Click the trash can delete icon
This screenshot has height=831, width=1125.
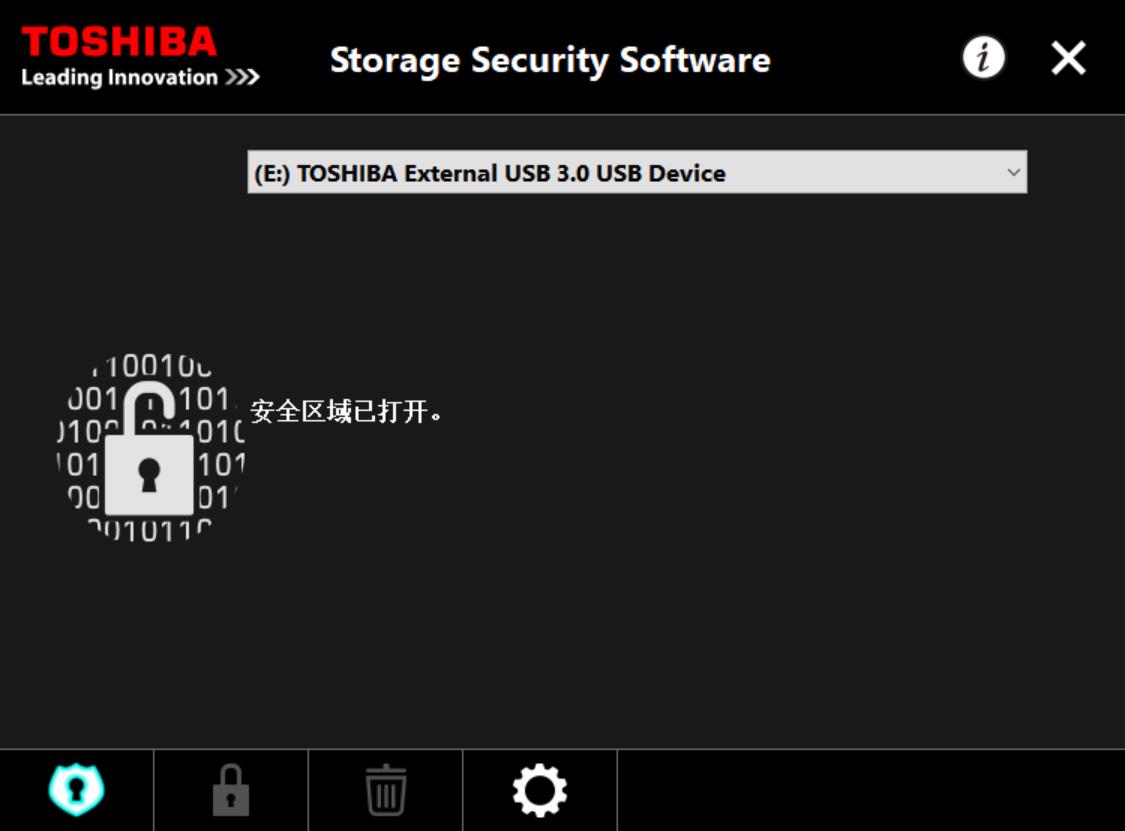(x=385, y=790)
